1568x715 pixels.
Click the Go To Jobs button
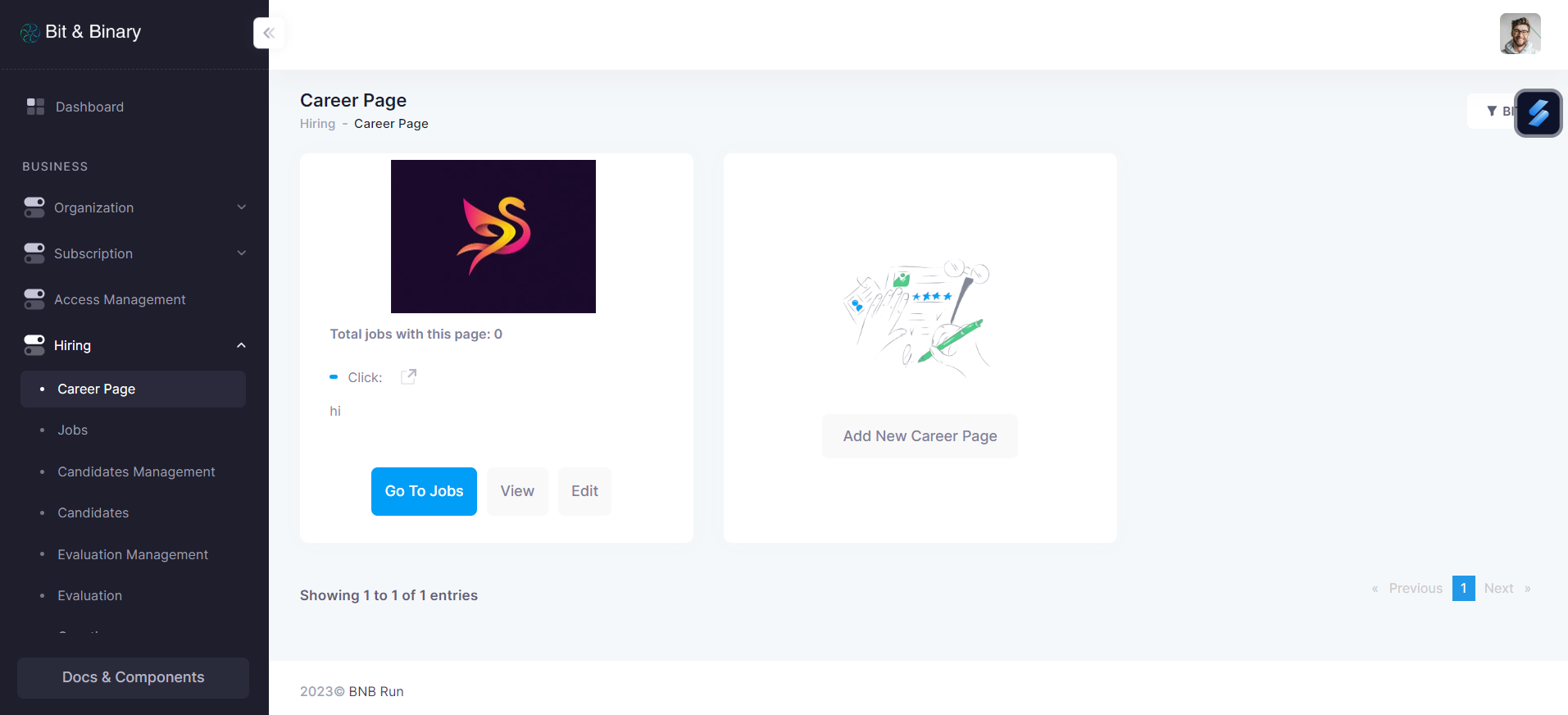click(x=424, y=491)
